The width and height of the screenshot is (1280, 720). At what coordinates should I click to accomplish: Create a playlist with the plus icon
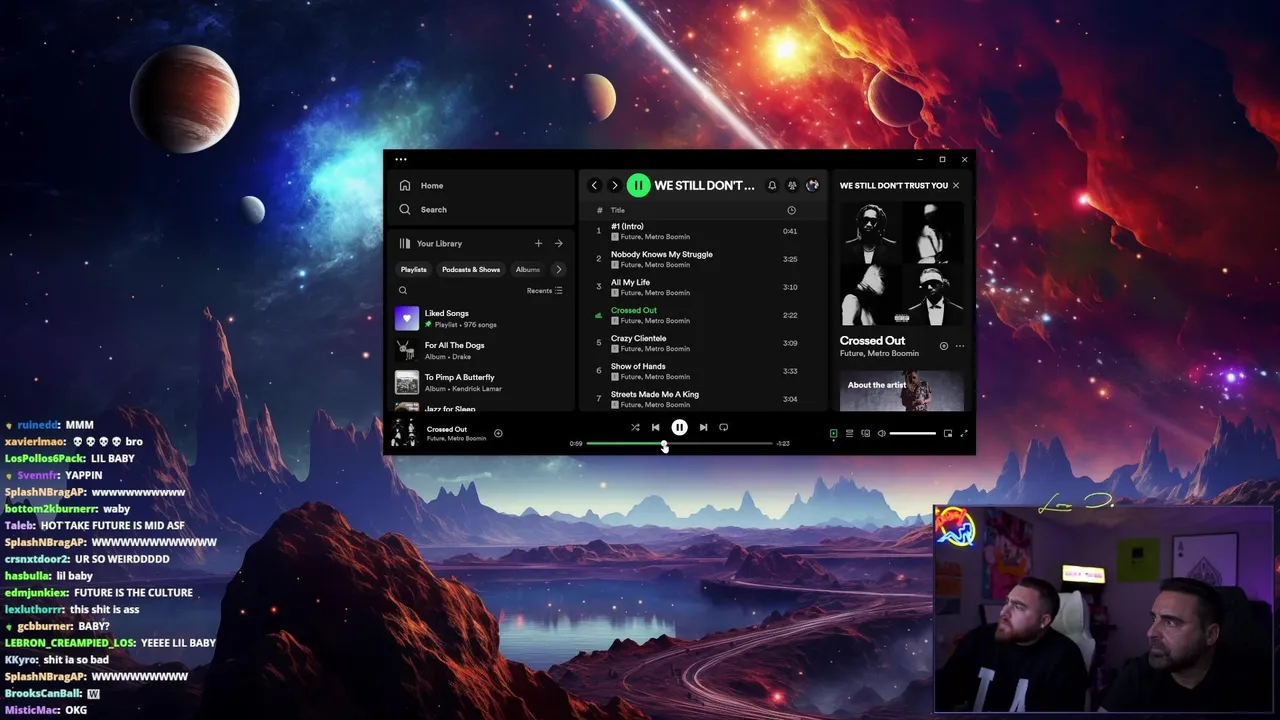click(x=538, y=243)
